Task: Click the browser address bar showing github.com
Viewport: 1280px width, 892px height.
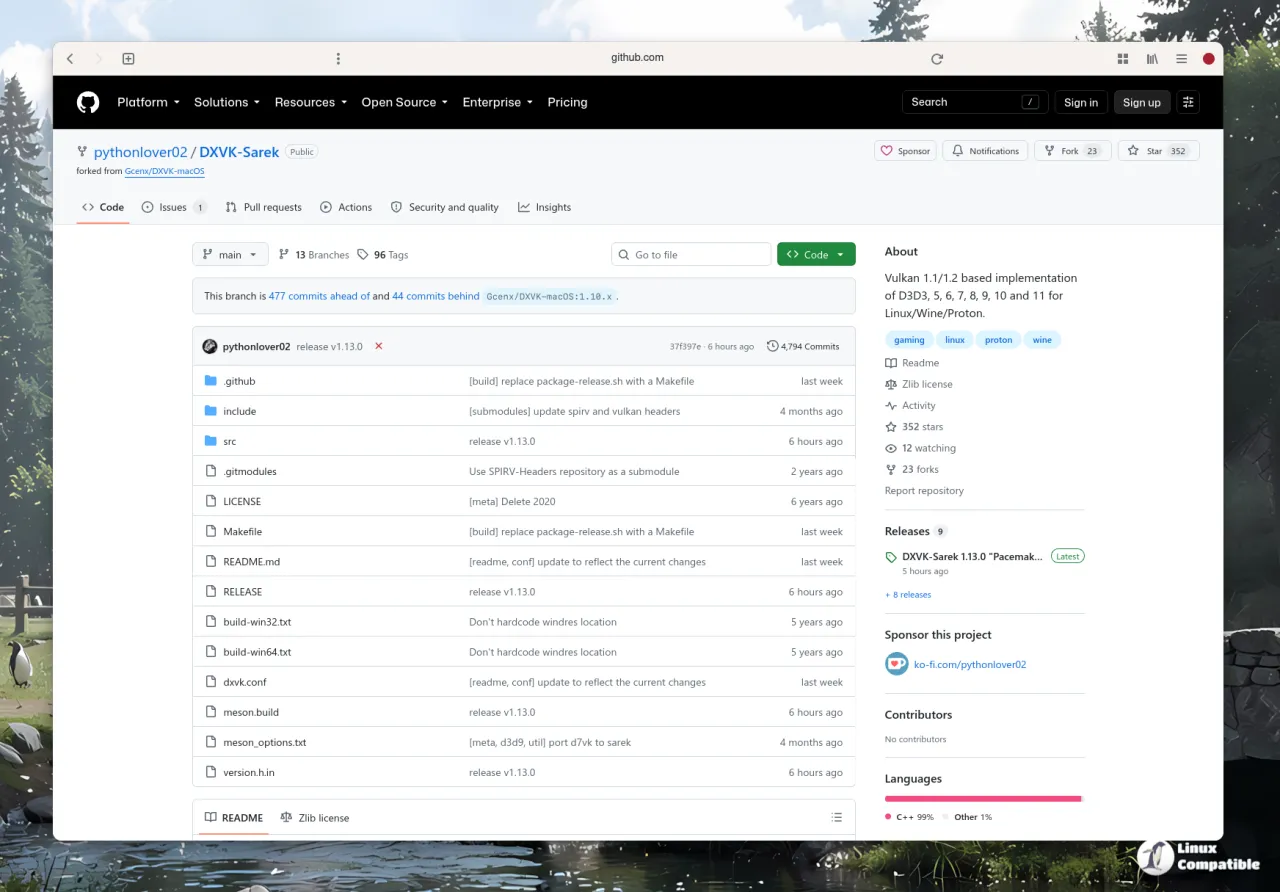Action: [x=637, y=58]
